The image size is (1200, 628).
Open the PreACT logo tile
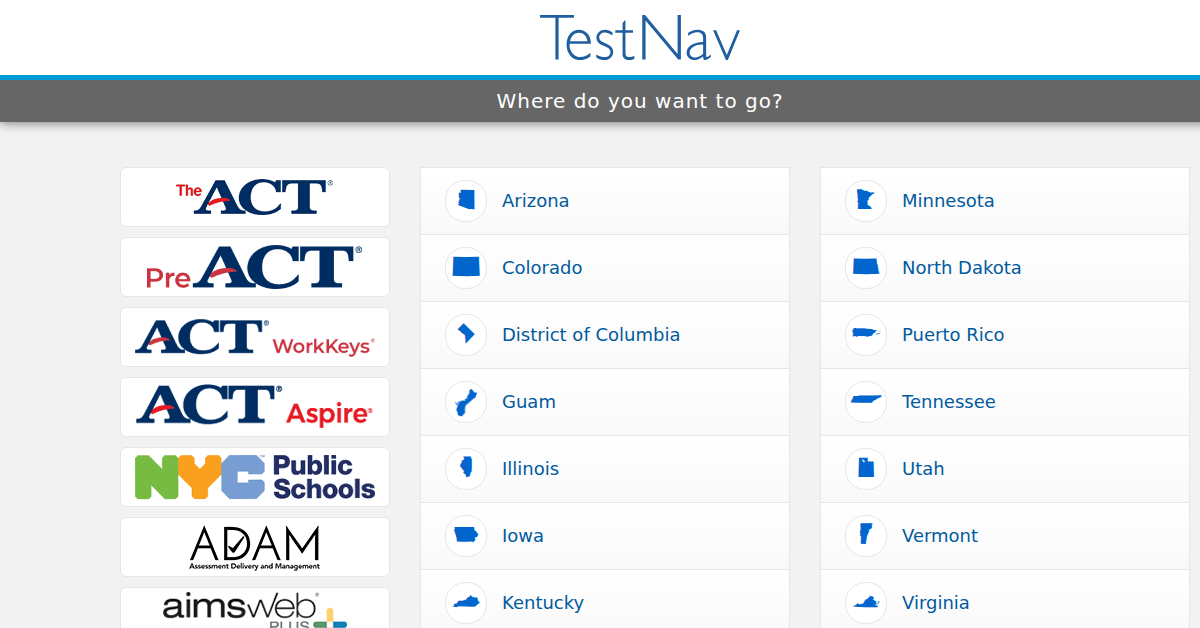click(255, 267)
